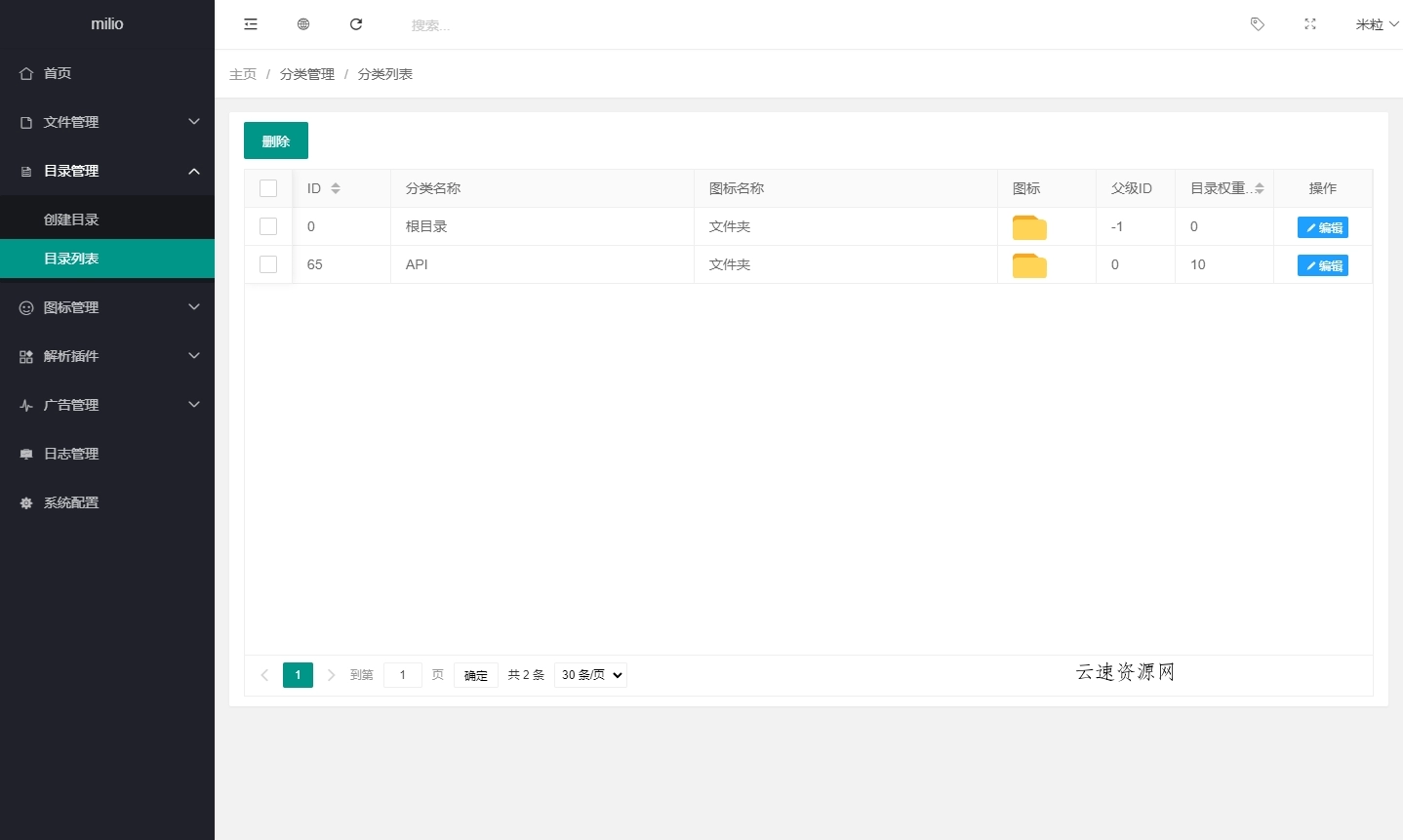The height and width of the screenshot is (840, 1403).
Task: Open 日志管理 from the sidebar
Action: click(x=69, y=453)
